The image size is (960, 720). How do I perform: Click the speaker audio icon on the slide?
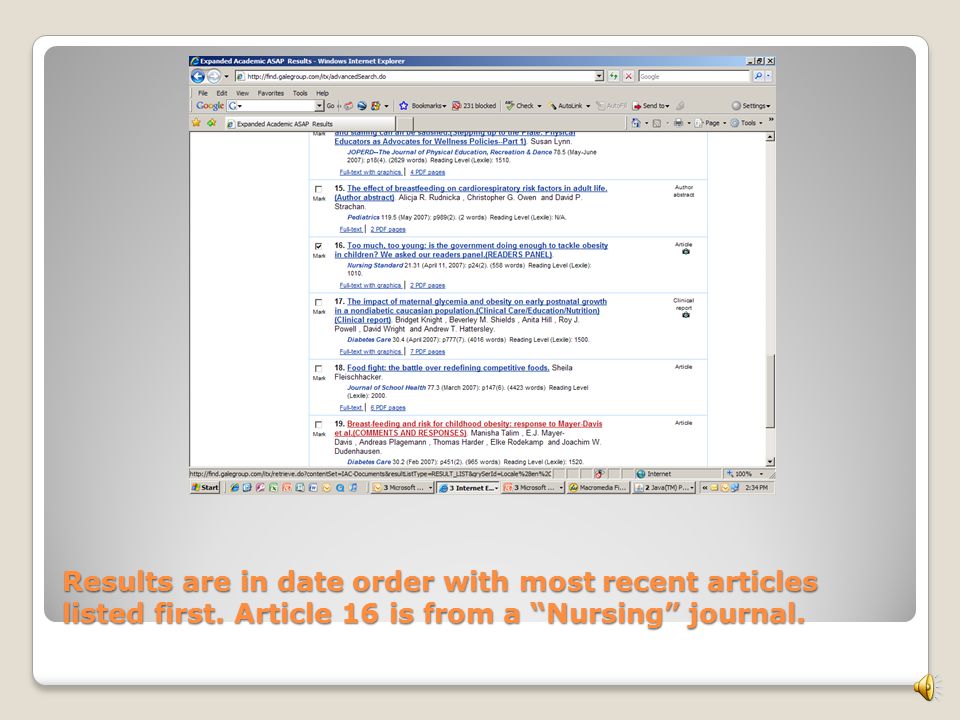tap(926, 687)
